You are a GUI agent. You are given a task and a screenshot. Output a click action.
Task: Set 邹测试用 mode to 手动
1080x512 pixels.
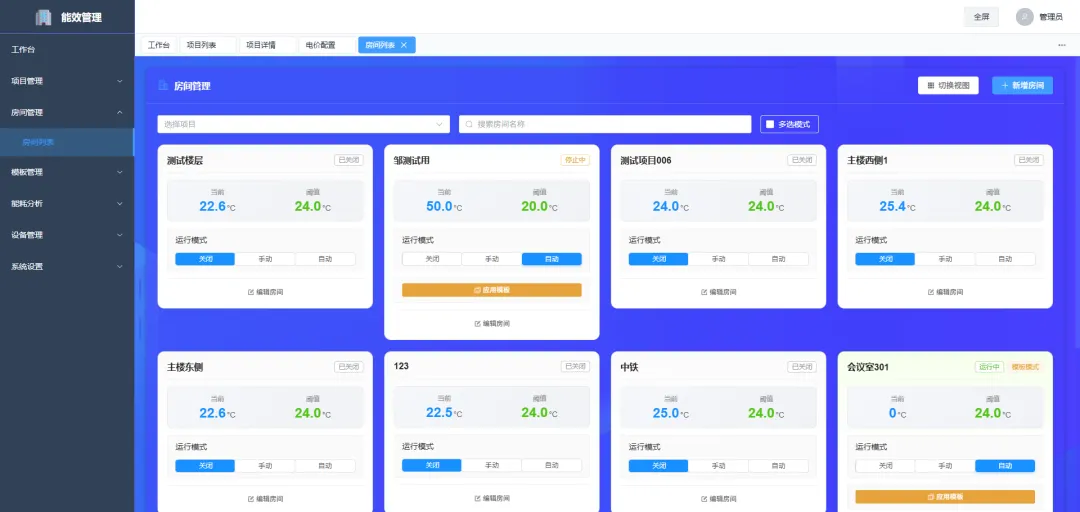point(492,259)
